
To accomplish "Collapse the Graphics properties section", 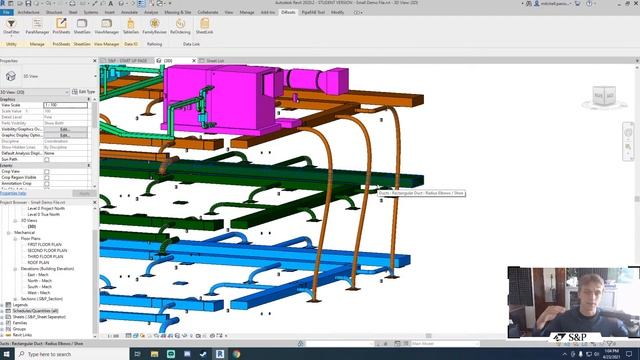I will click(x=89, y=99).
